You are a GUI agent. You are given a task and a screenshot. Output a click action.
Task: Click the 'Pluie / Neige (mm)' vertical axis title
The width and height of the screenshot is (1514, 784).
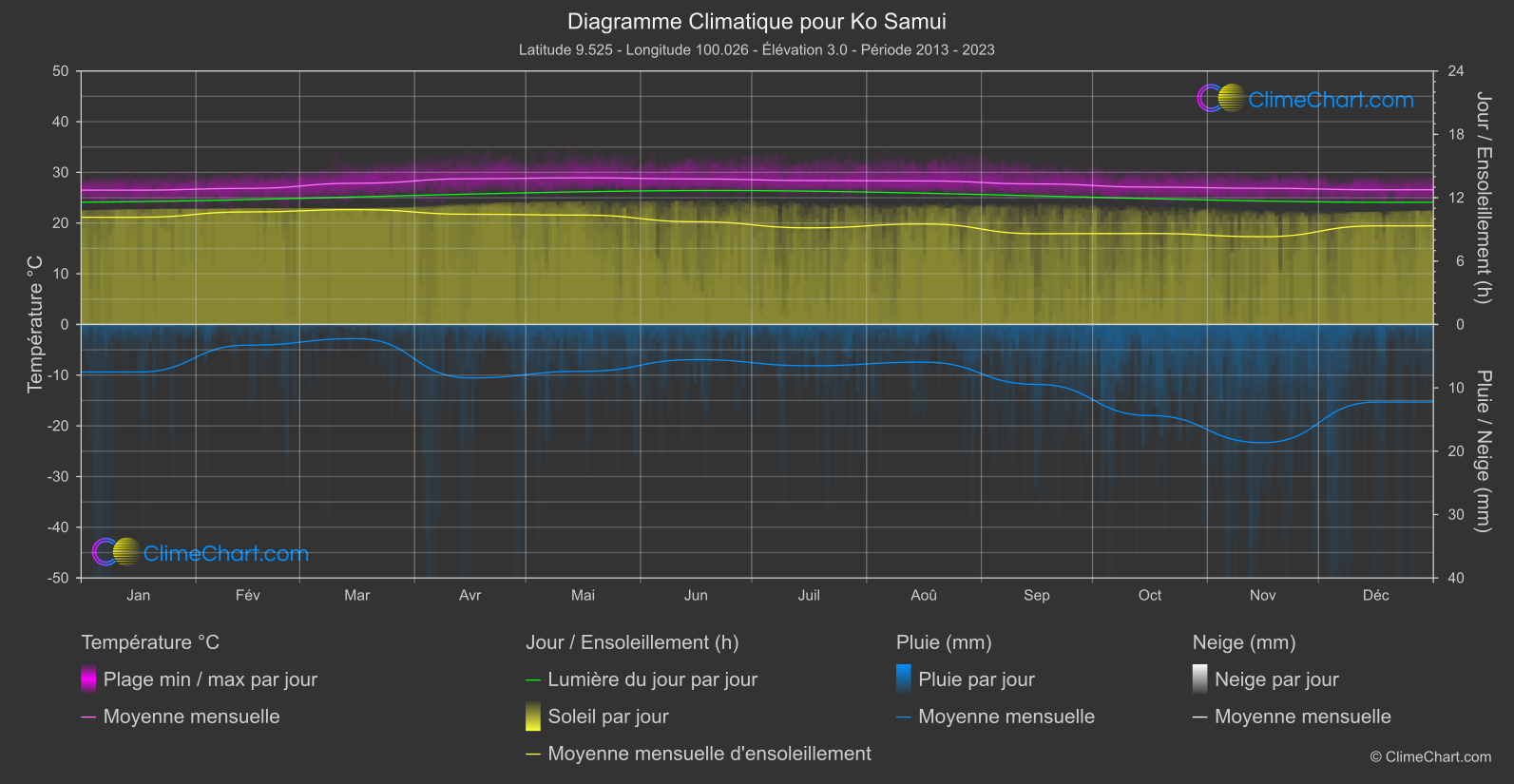pos(1483,451)
